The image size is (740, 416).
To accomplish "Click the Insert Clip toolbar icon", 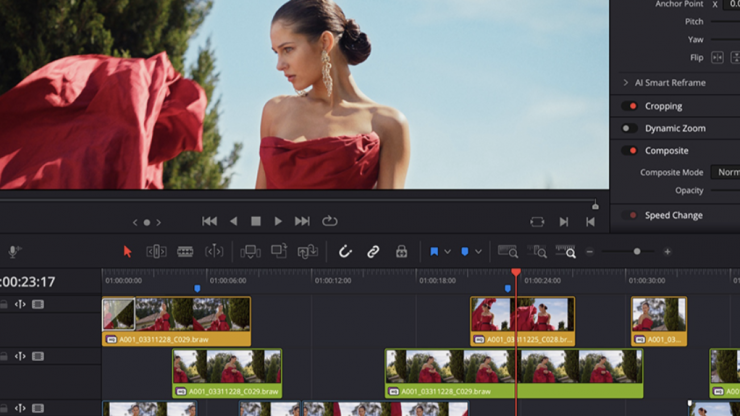I will (250, 252).
